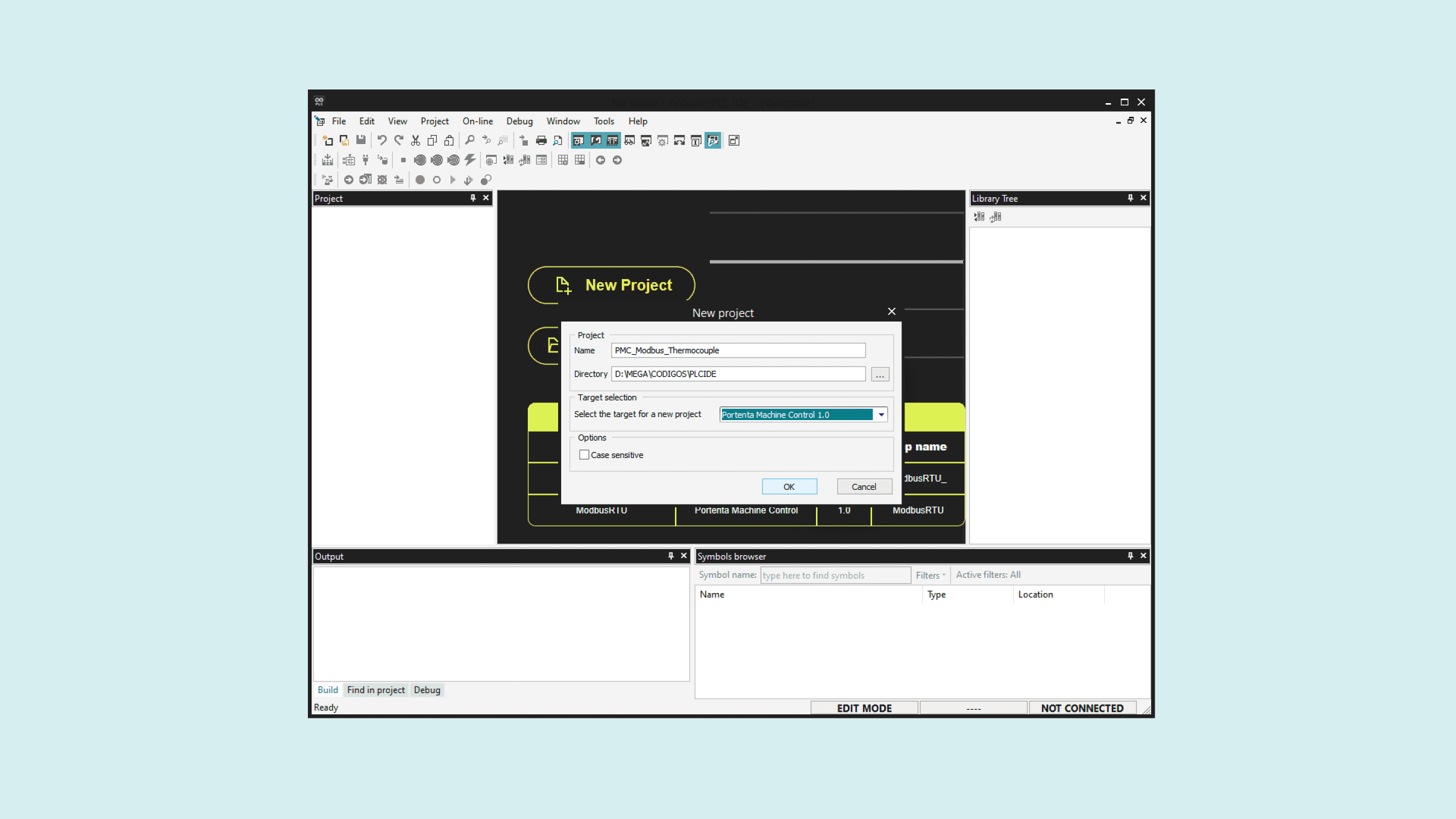The width and height of the screenshot is (1456, 819).
Task: Open the target selection dropdown arrow
Action: pyautogui.click(x=881, y=415)
